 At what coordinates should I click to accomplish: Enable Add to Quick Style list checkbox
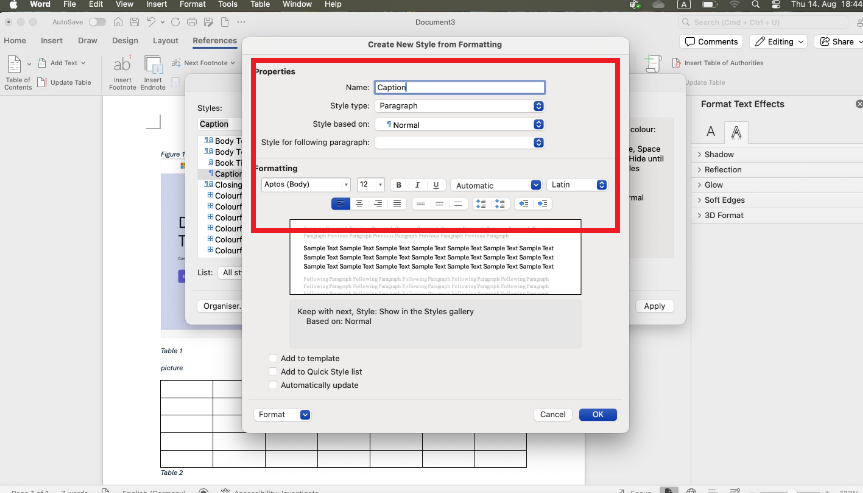[272, 372]
